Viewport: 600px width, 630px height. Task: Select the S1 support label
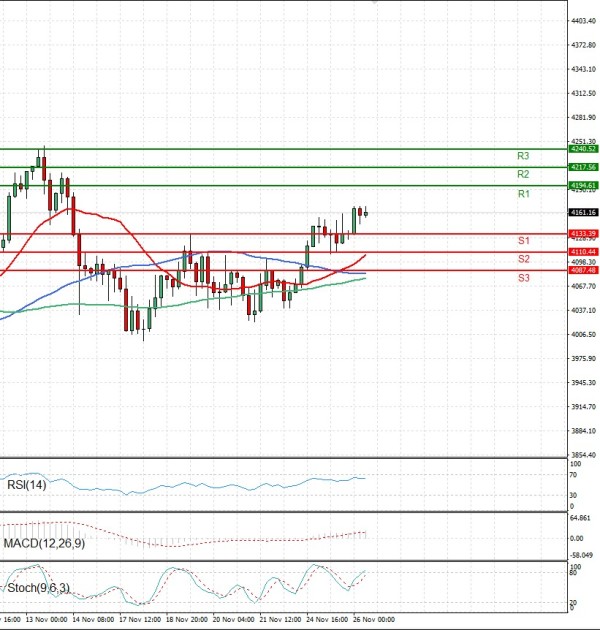[523, 241]
